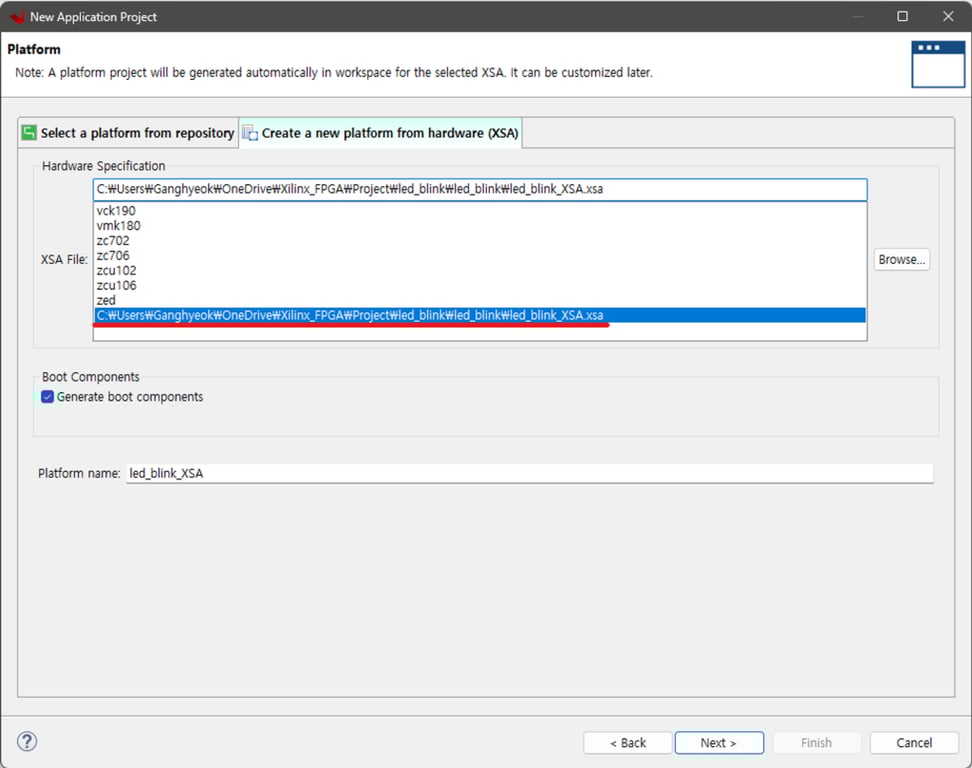This screenshot has width=972, height=768.
Task: Click Browse... to locate an XSA file
Action: click(901, 259)
